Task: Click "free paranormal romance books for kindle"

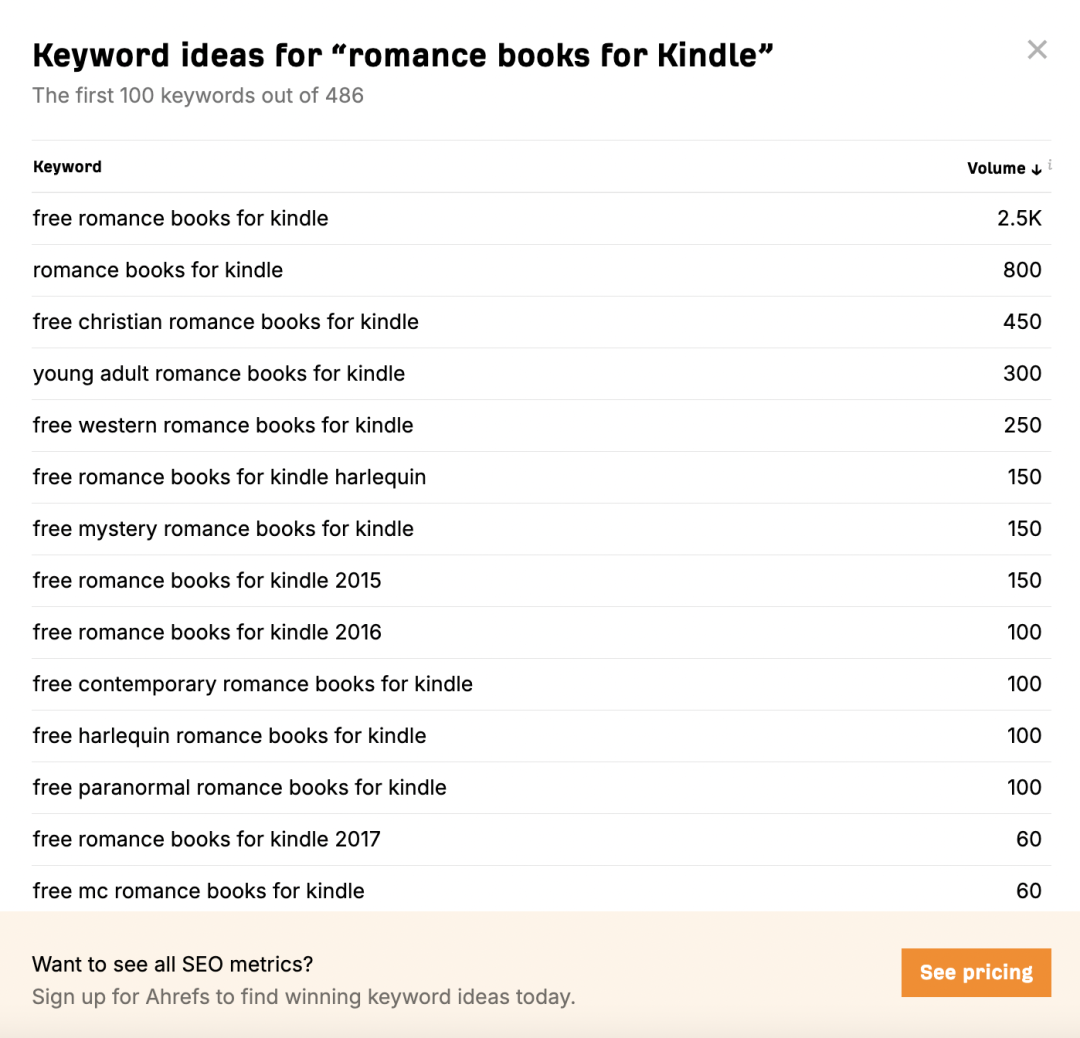Action: (239, 788)
